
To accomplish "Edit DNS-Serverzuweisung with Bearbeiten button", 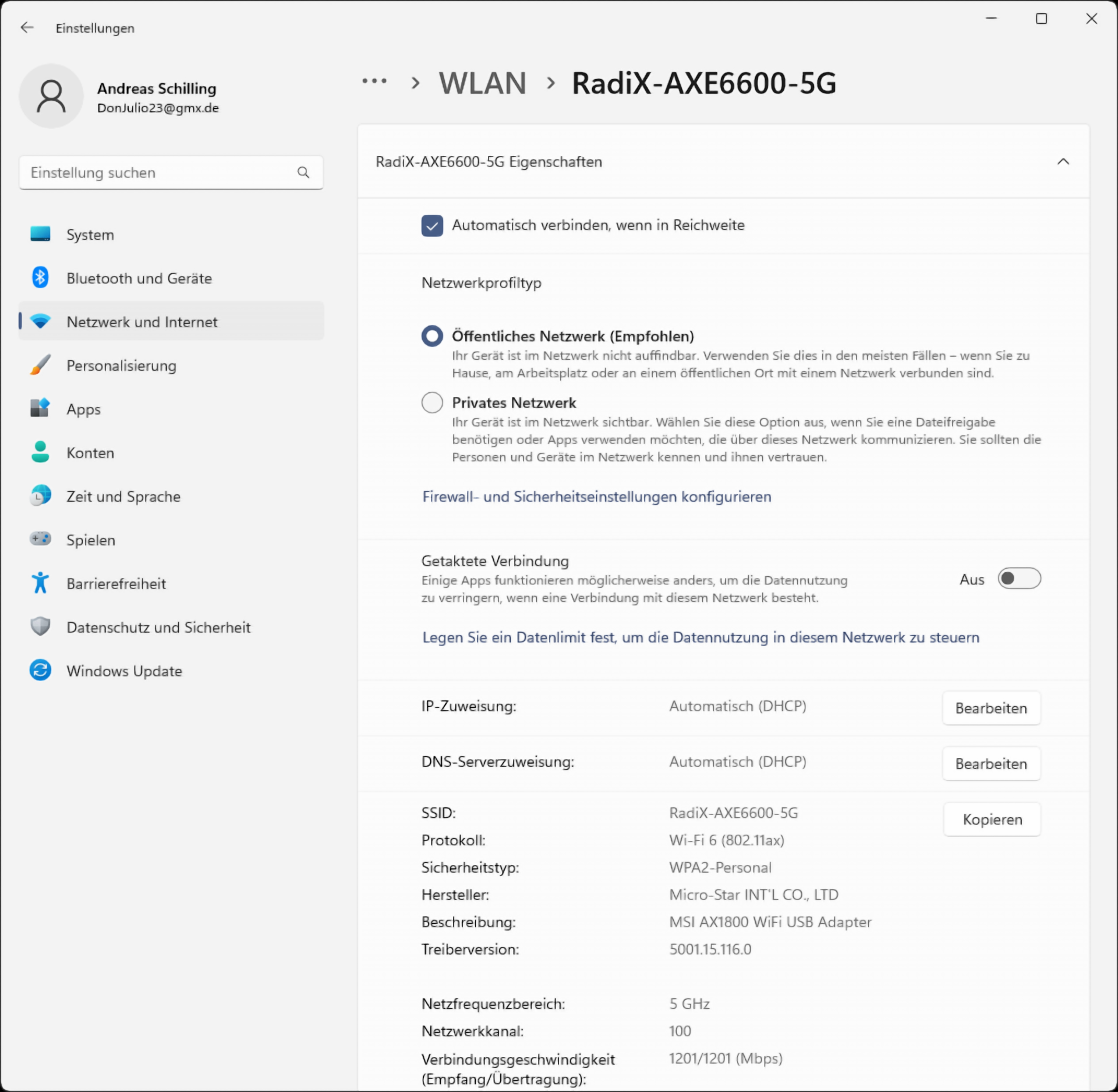I will [x=991, y=764].
